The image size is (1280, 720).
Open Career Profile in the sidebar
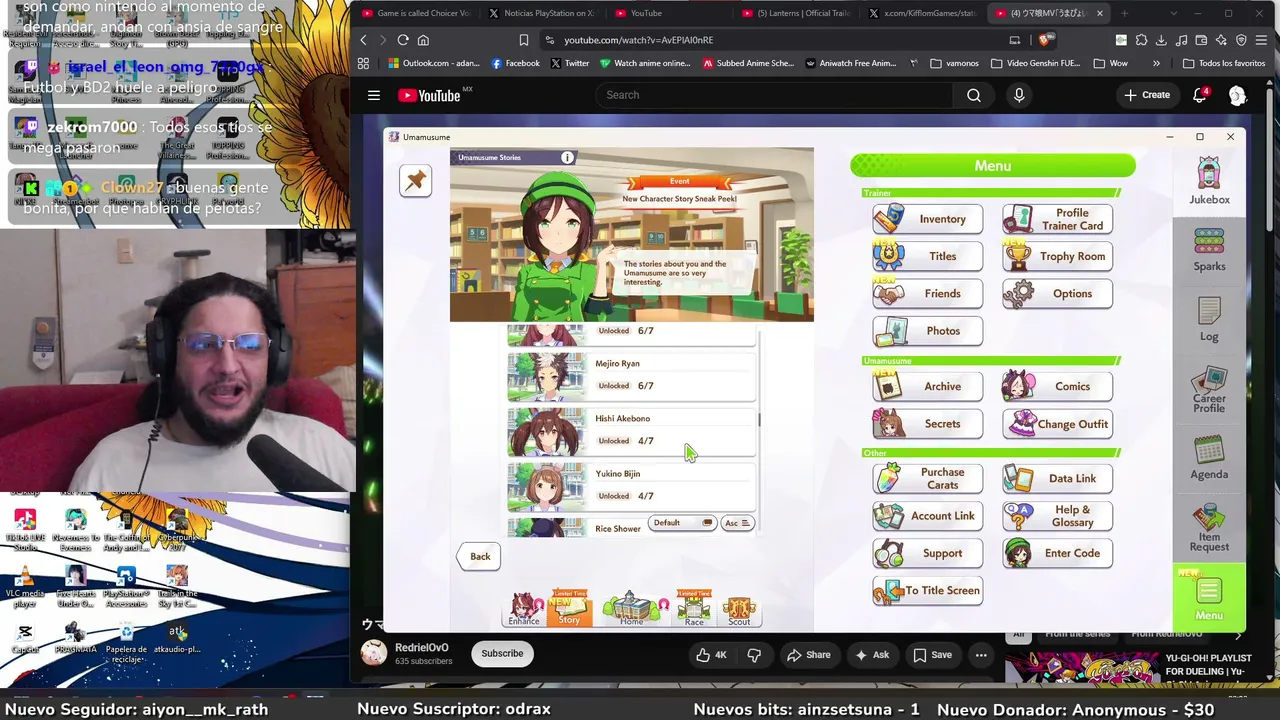(x=1209, y=390)
